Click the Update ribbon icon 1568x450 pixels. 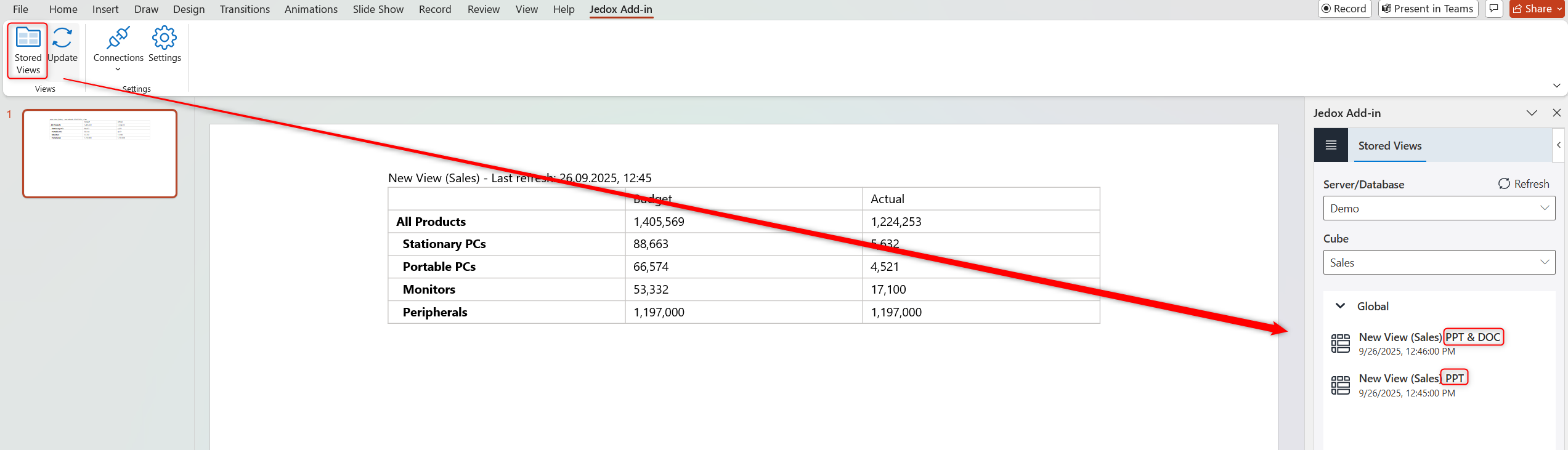pyautogui.click(x=62, y=45)
